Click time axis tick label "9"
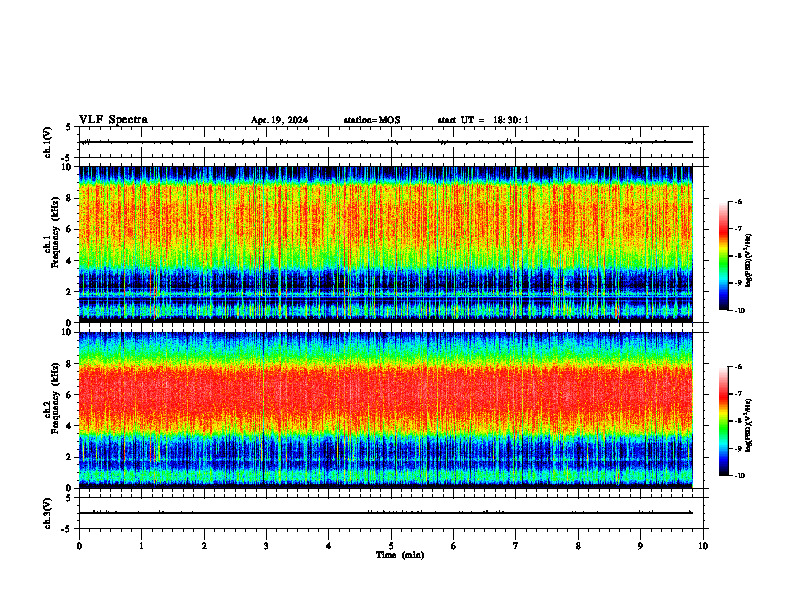 click(x=640, y=546)
